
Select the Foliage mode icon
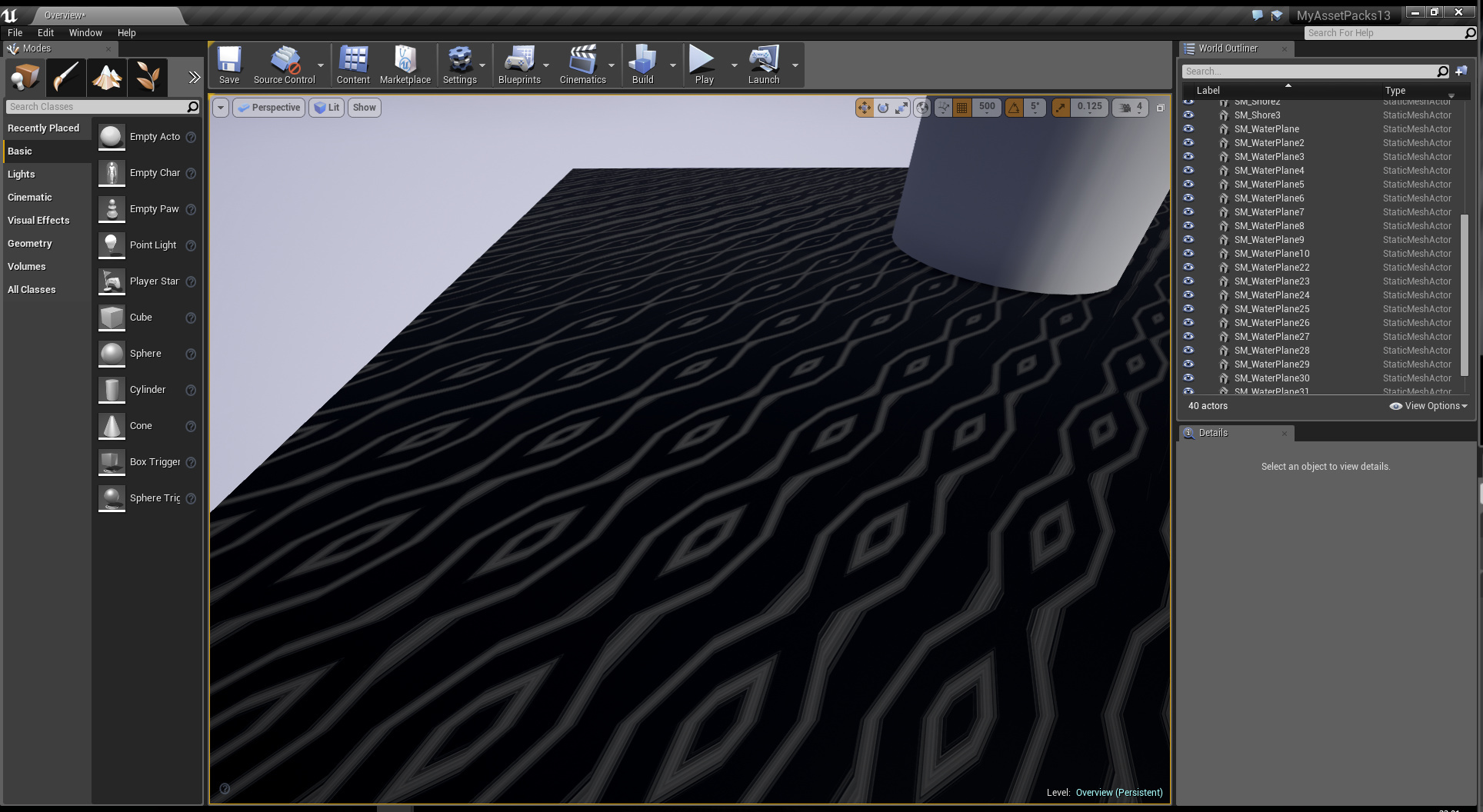tap(148, 77)
